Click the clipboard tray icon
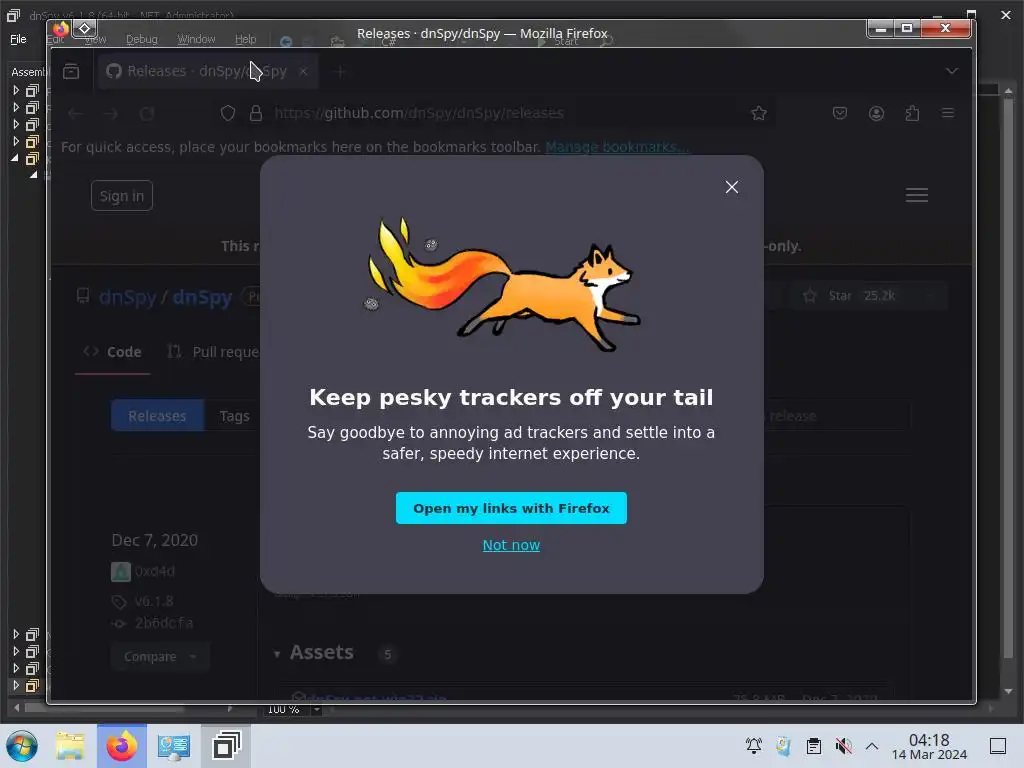Image resolution: width=1024 pixels, height=768 pixels. coord(814,746)
